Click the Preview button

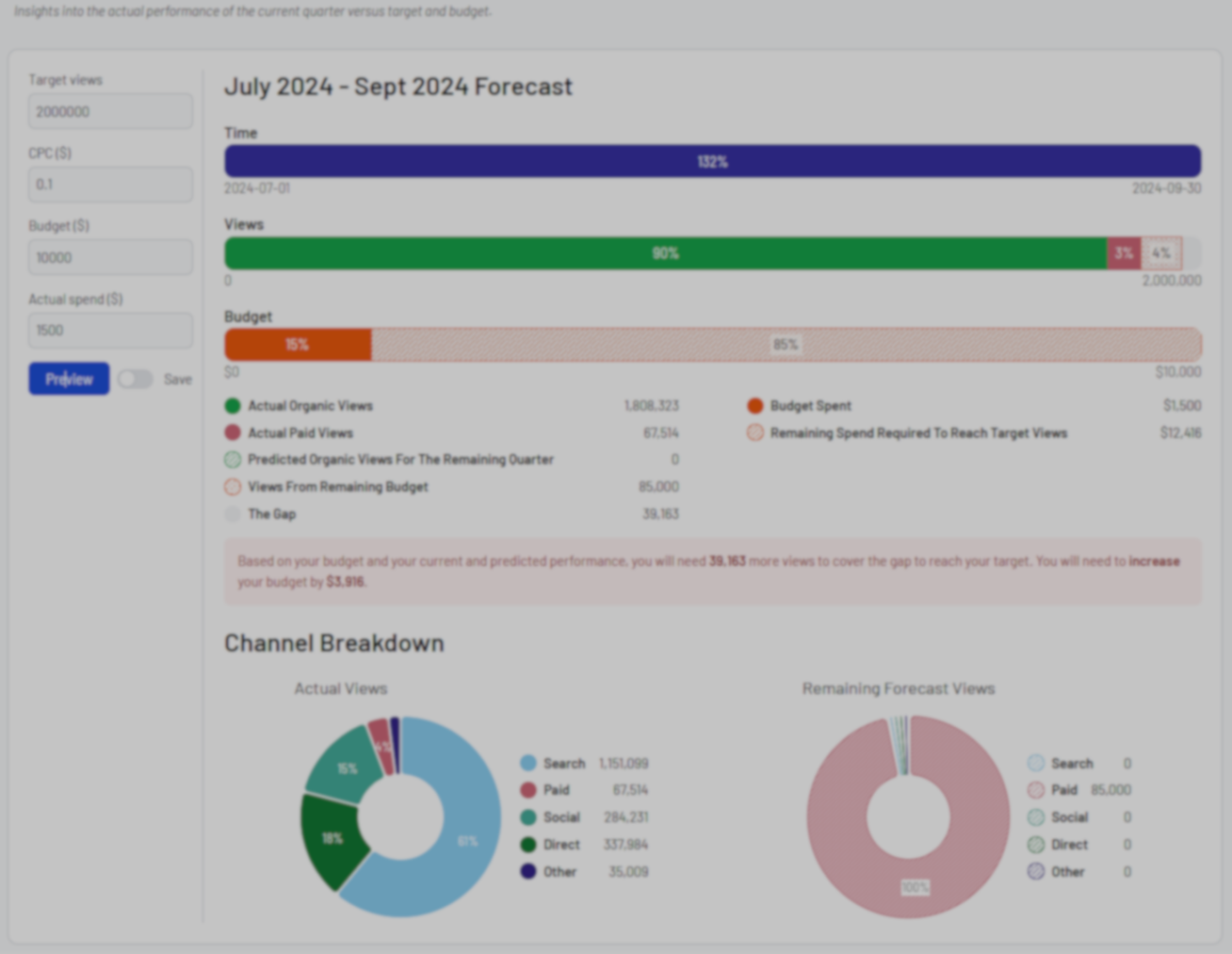[x=69, y=379]
